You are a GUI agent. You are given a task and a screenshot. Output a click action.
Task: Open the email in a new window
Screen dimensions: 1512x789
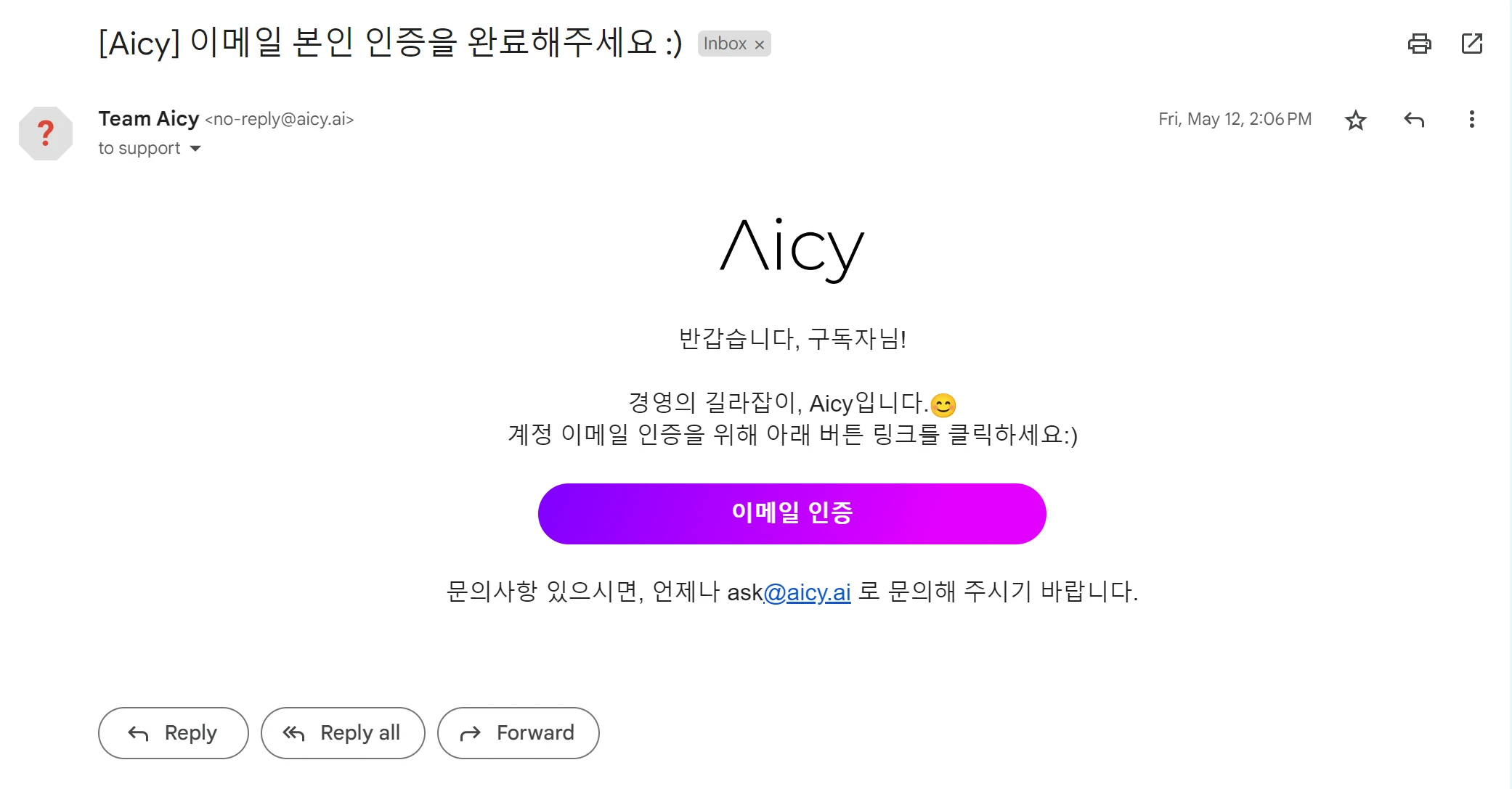click(1472, 44)
